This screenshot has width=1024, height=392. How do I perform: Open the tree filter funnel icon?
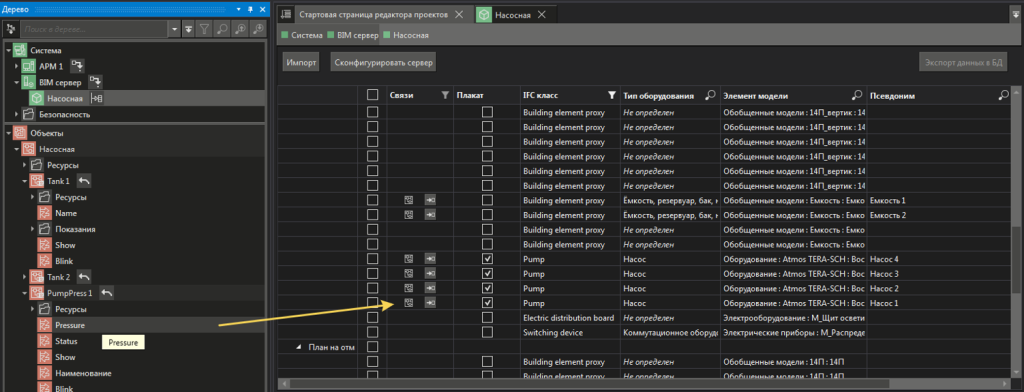tap(204, 29)
